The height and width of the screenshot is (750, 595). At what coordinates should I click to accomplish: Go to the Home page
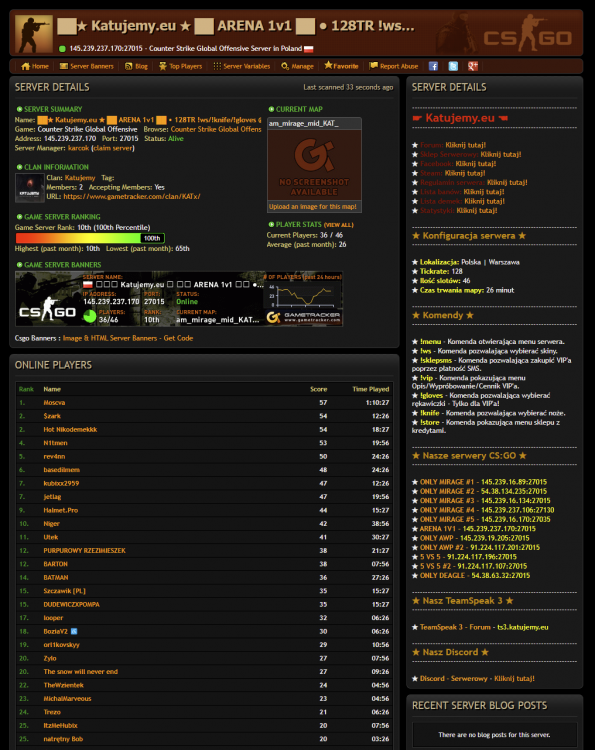35,66
